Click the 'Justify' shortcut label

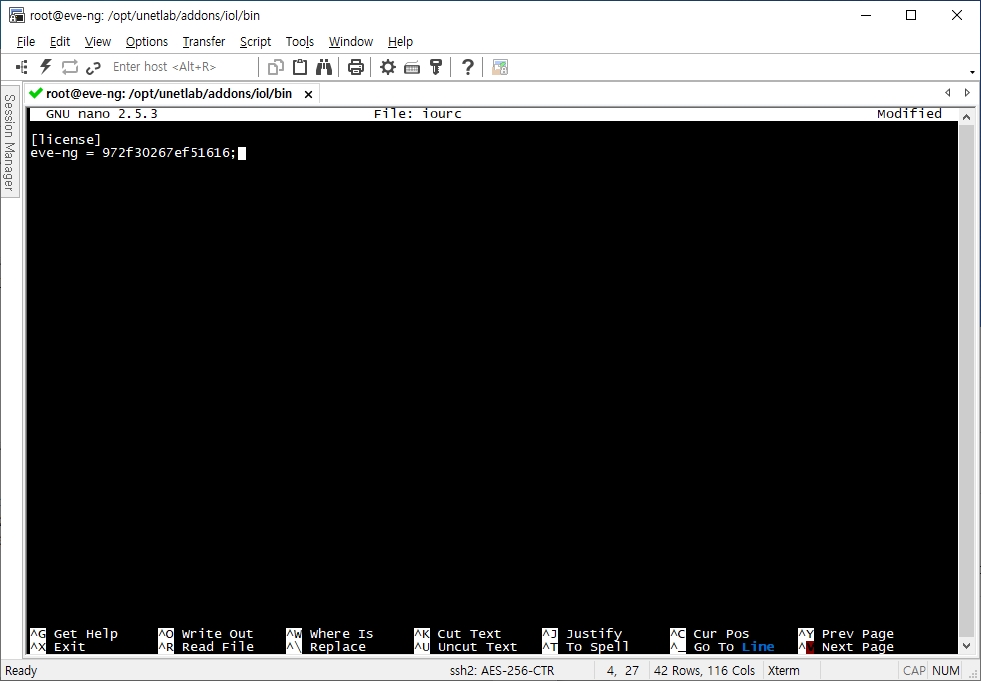(x=594, y=634)
